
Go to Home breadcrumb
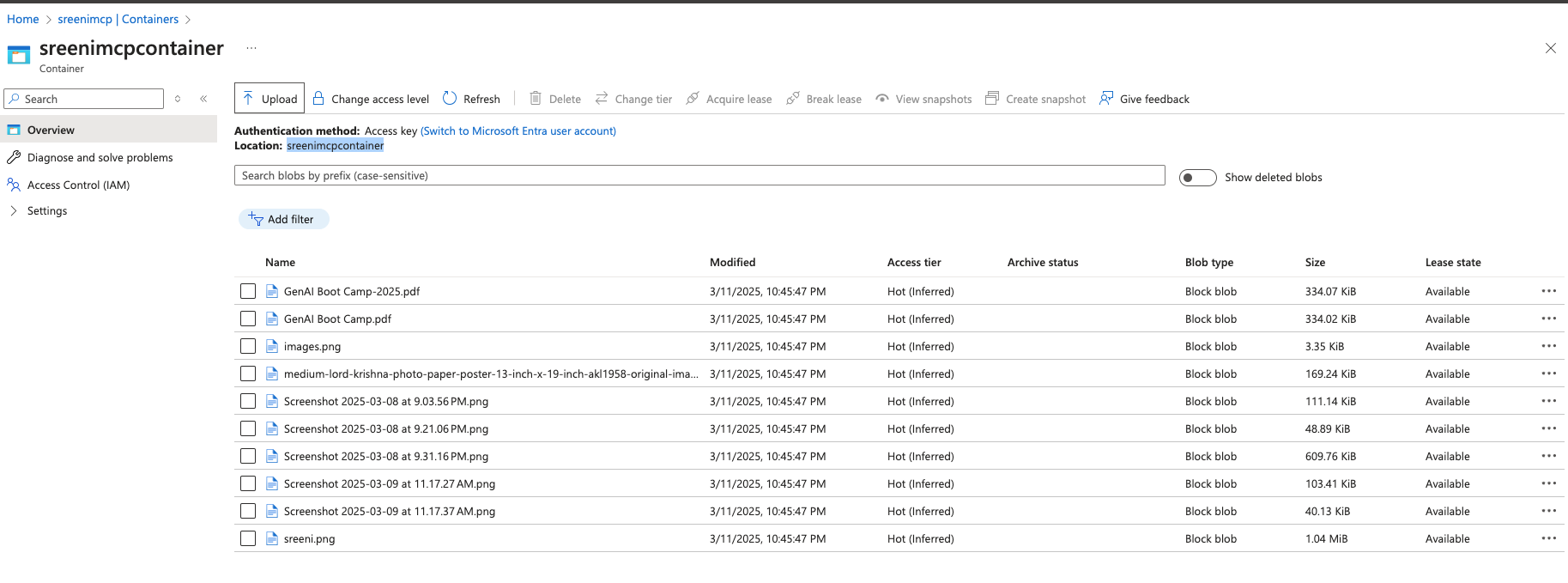pos(23,19)
